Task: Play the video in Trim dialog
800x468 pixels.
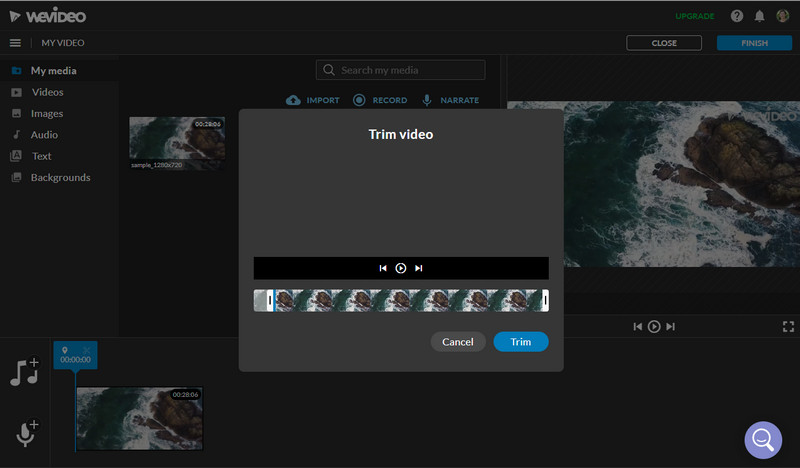Action: point(401,268)
